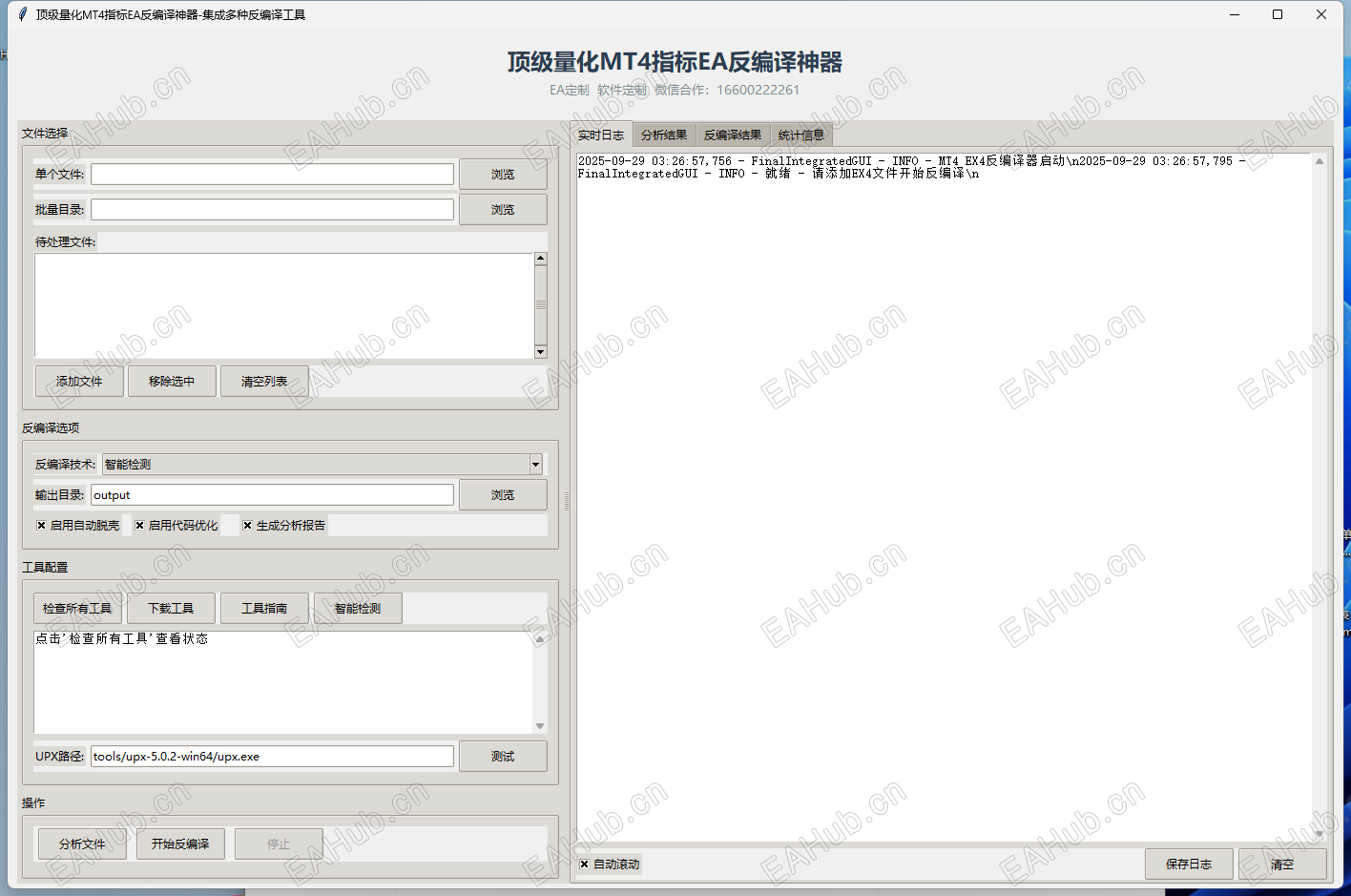Click 清空 log button

click(1282, 865)
